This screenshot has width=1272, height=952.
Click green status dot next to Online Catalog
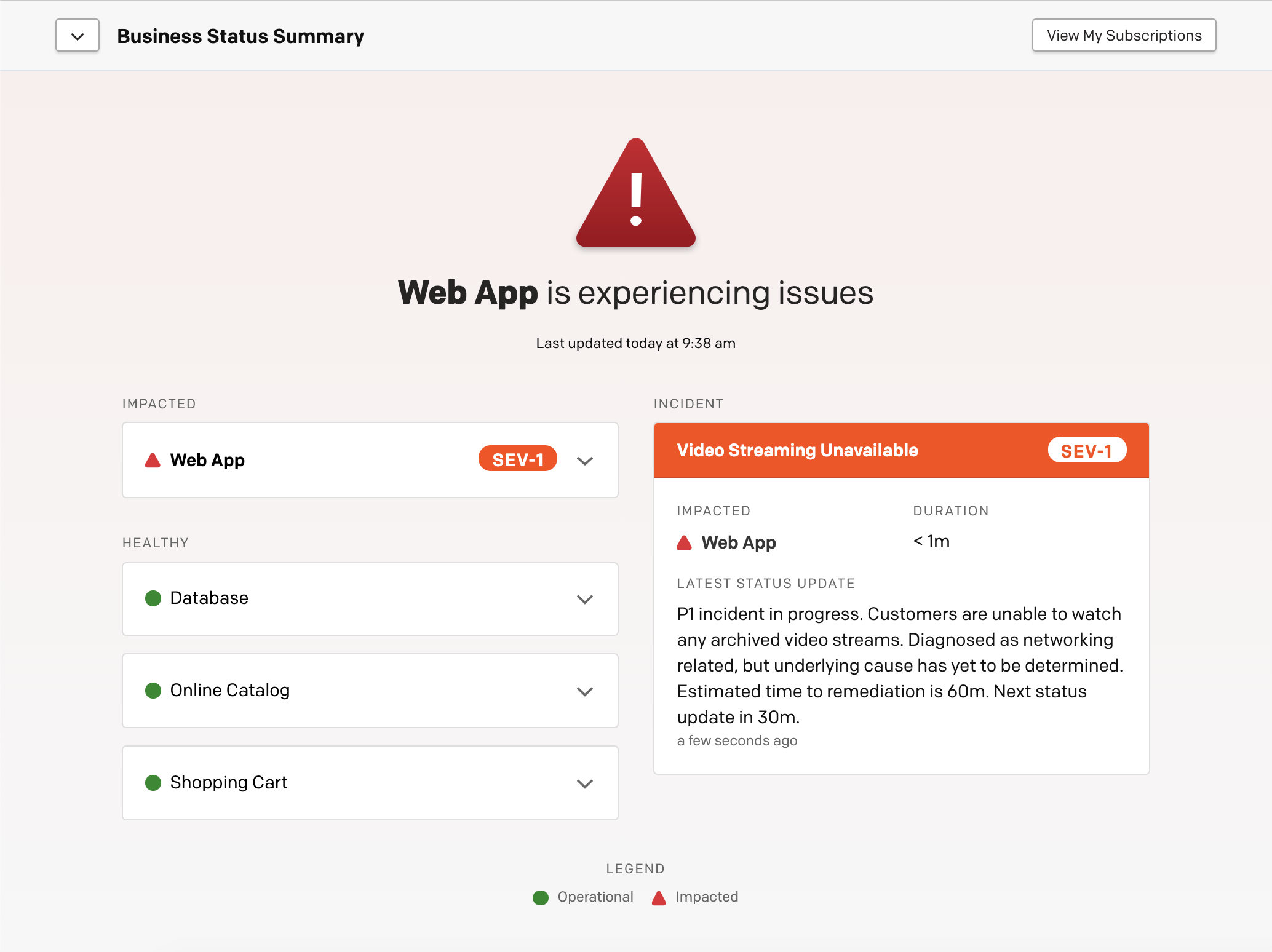(153, 691)
